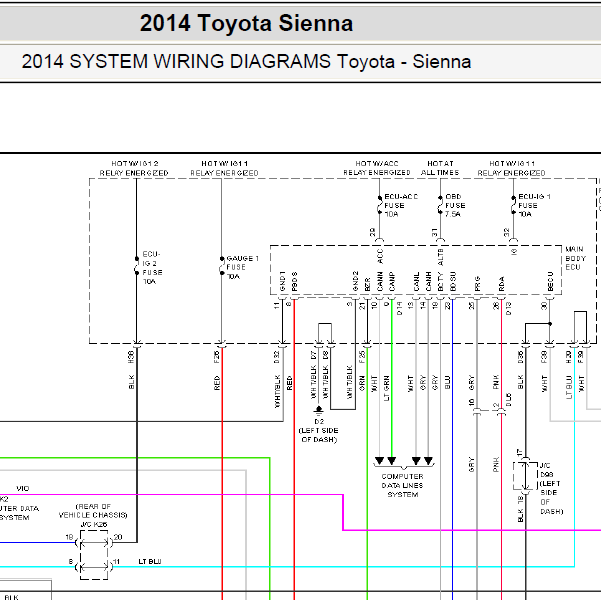The image size is (601, 600).
Task: Click the 'J/C K26' junction connector label
Action: tap(94, 524)
